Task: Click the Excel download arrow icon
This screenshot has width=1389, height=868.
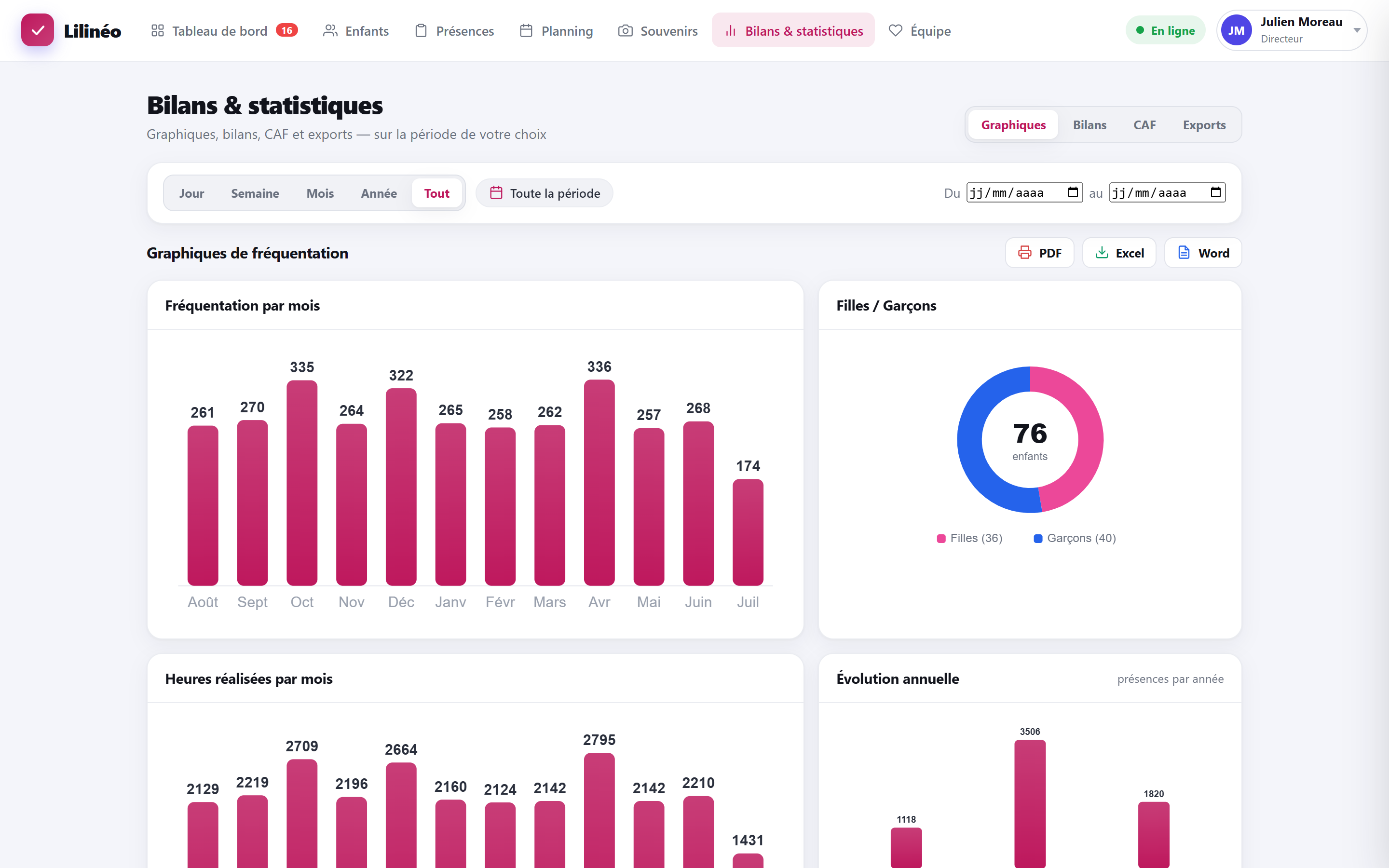Action: pyautogui.click(x=1102, y=253)
